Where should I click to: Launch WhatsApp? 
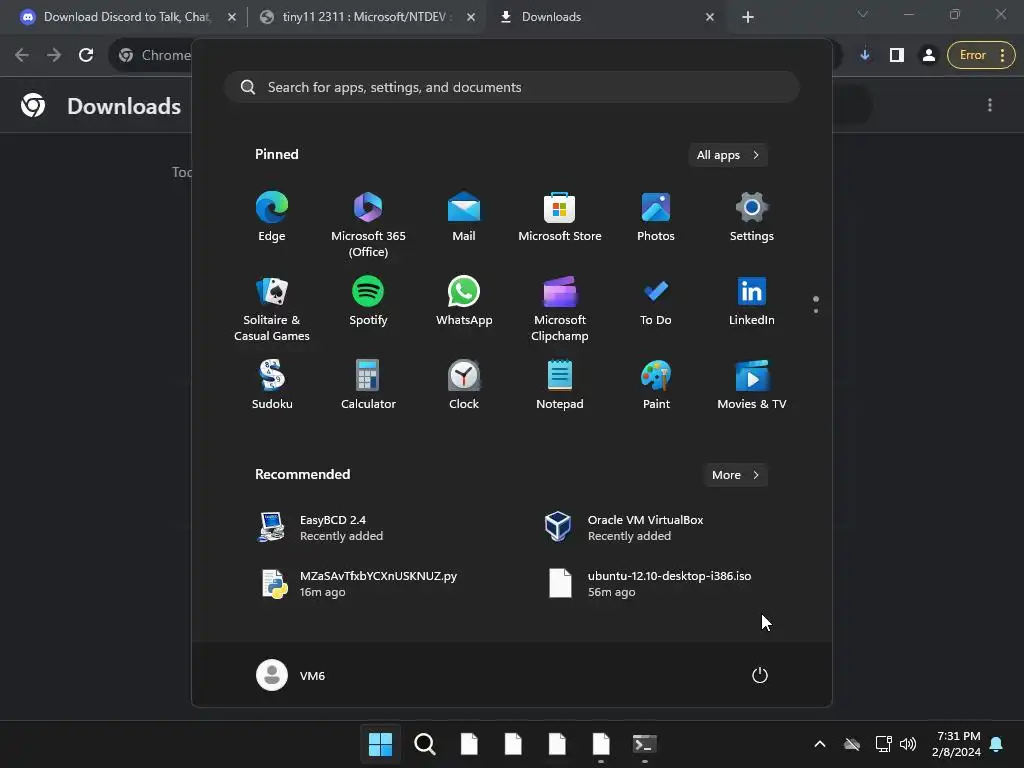pos(464,302)
